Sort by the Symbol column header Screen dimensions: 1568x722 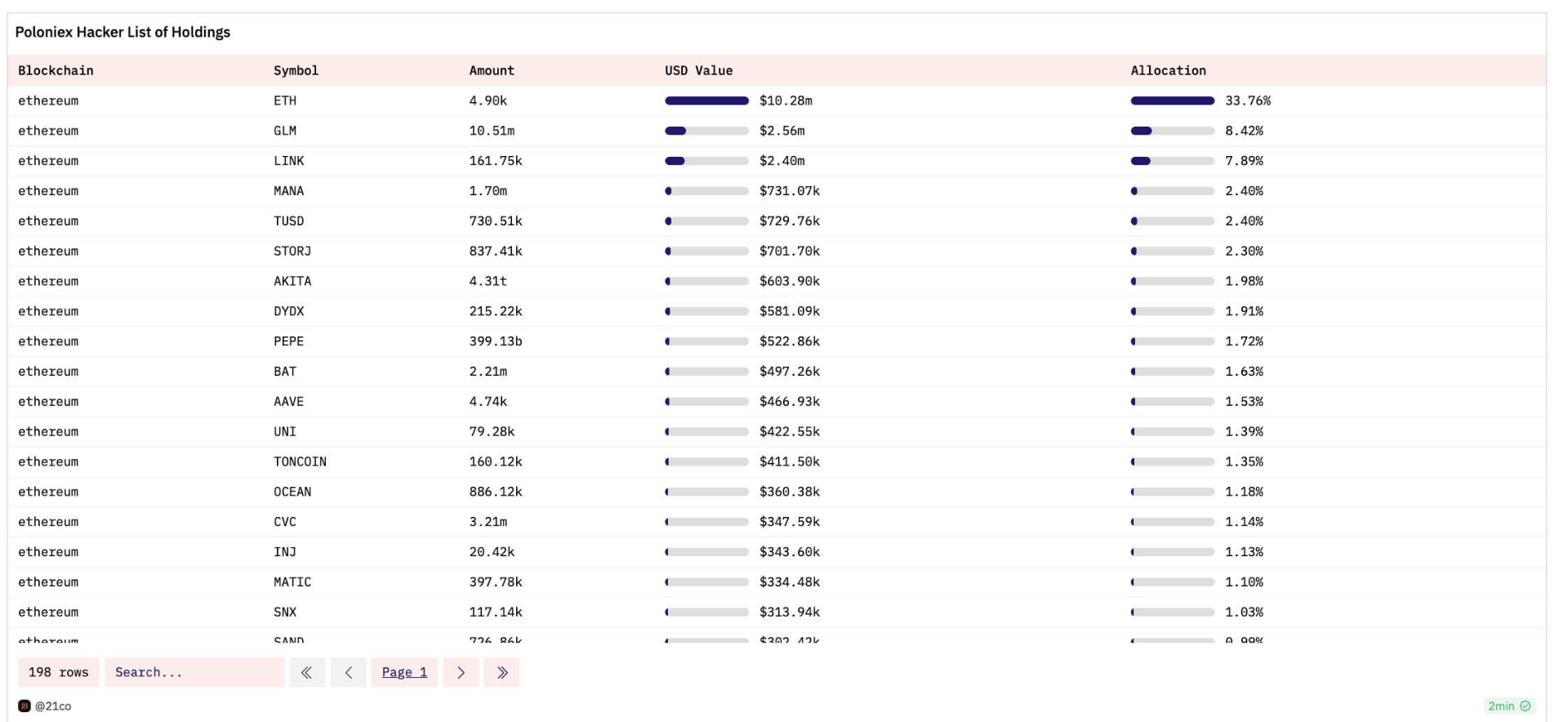pyautogui.click(x=296, y=70)
